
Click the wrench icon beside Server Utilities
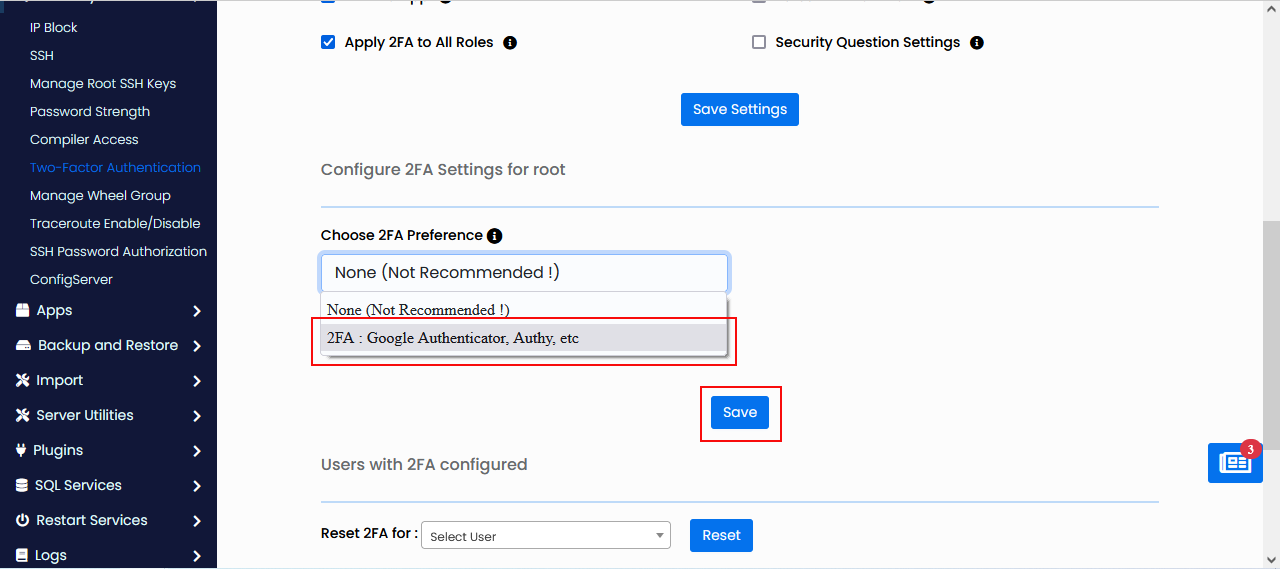pos(22,415)
